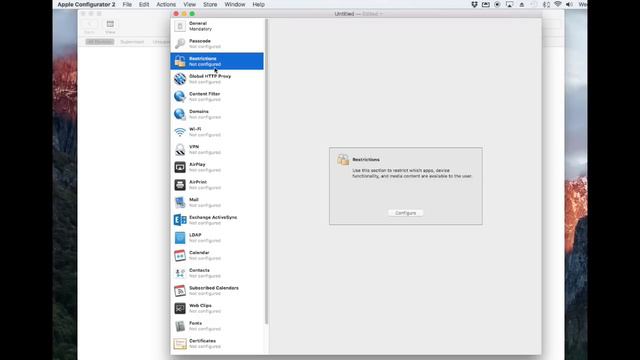Screen dimensions: 640x360
Task: Open the VPN payload icon
Action: click(x=180, y=149)
